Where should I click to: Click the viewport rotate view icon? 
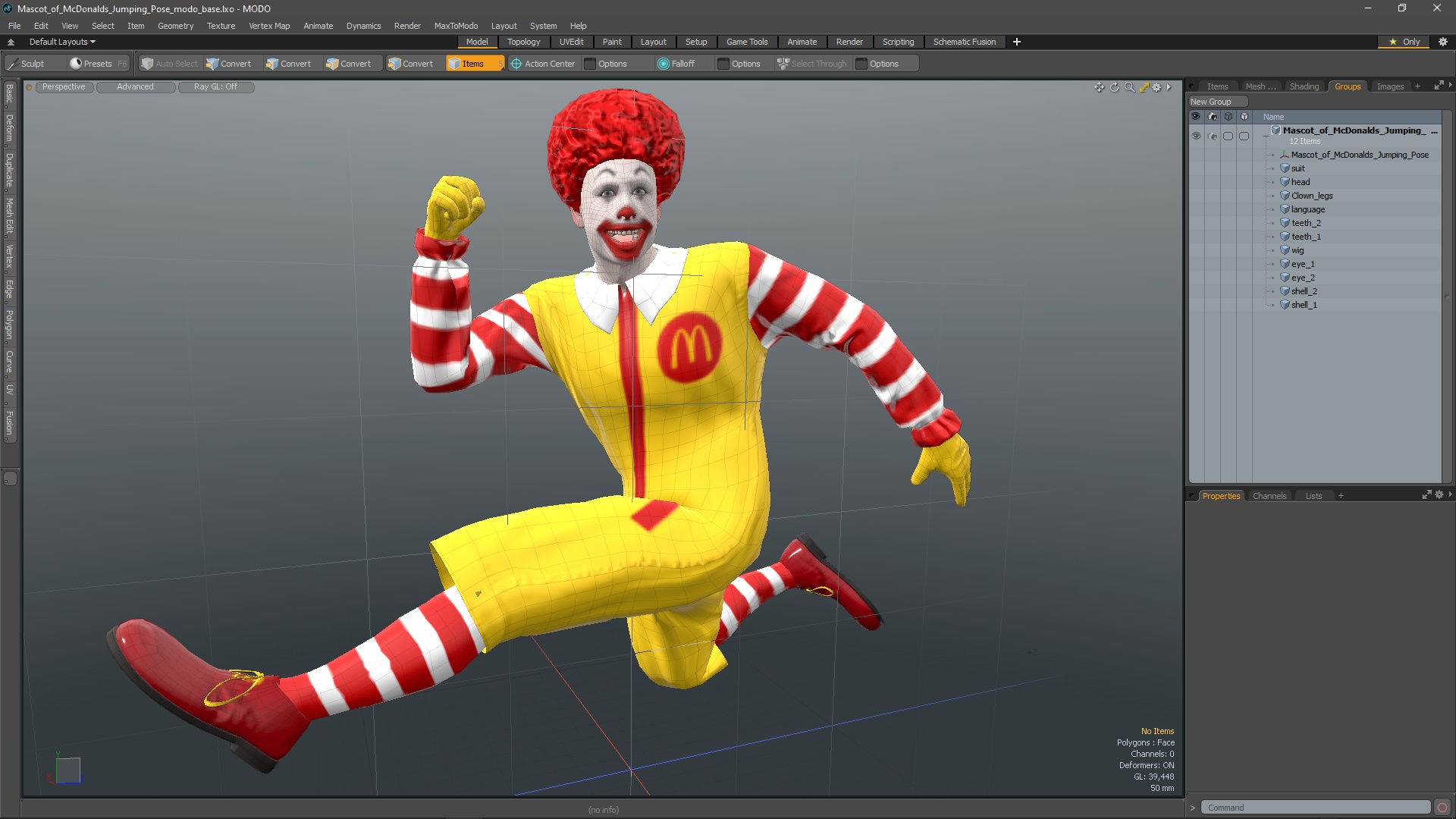point(1114,87)
